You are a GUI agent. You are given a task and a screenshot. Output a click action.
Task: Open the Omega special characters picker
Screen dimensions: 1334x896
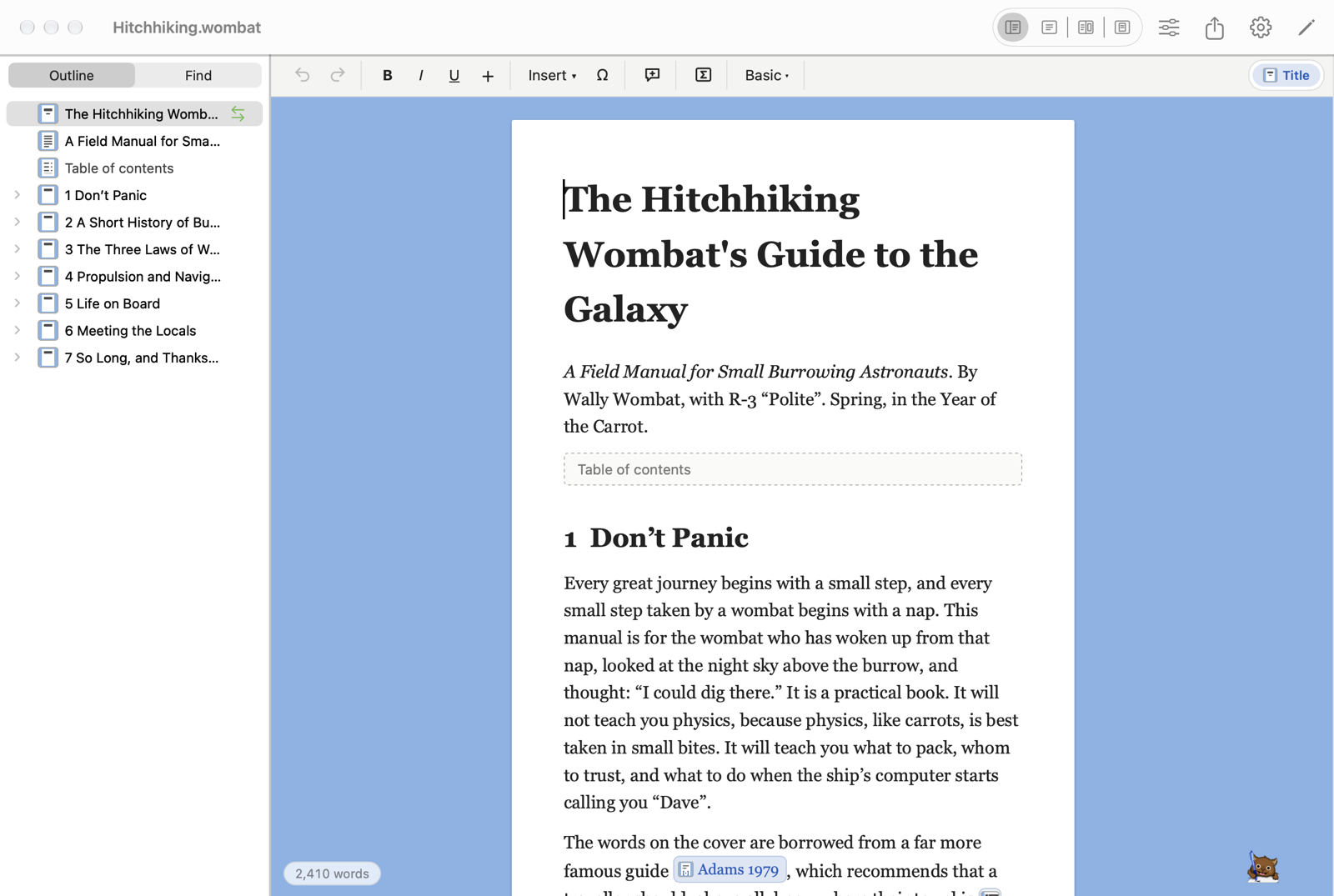pyautogui.click(x=602, y=75)
